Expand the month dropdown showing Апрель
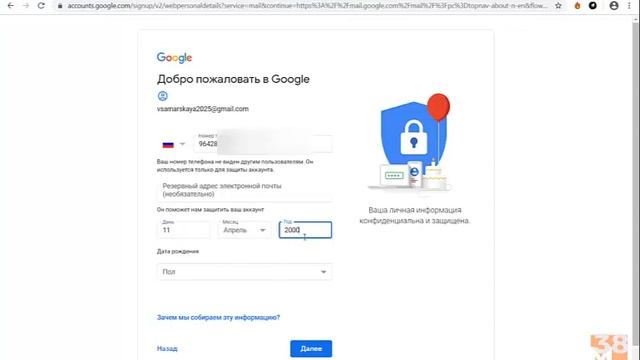The height and width of the screenshot is (360, 640). (244, 230)
